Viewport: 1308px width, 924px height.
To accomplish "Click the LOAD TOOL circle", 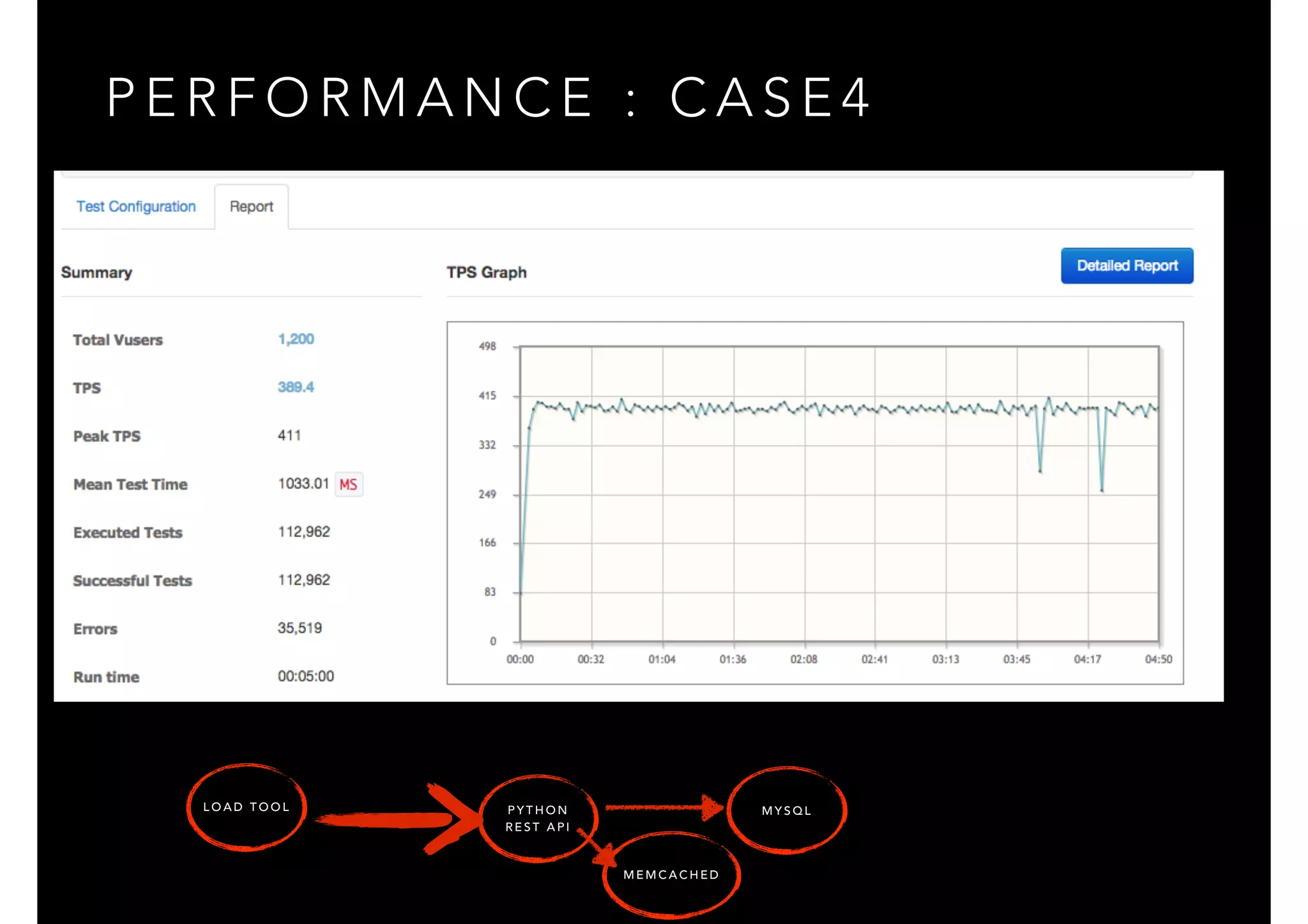I will click(x=247, y=807).
